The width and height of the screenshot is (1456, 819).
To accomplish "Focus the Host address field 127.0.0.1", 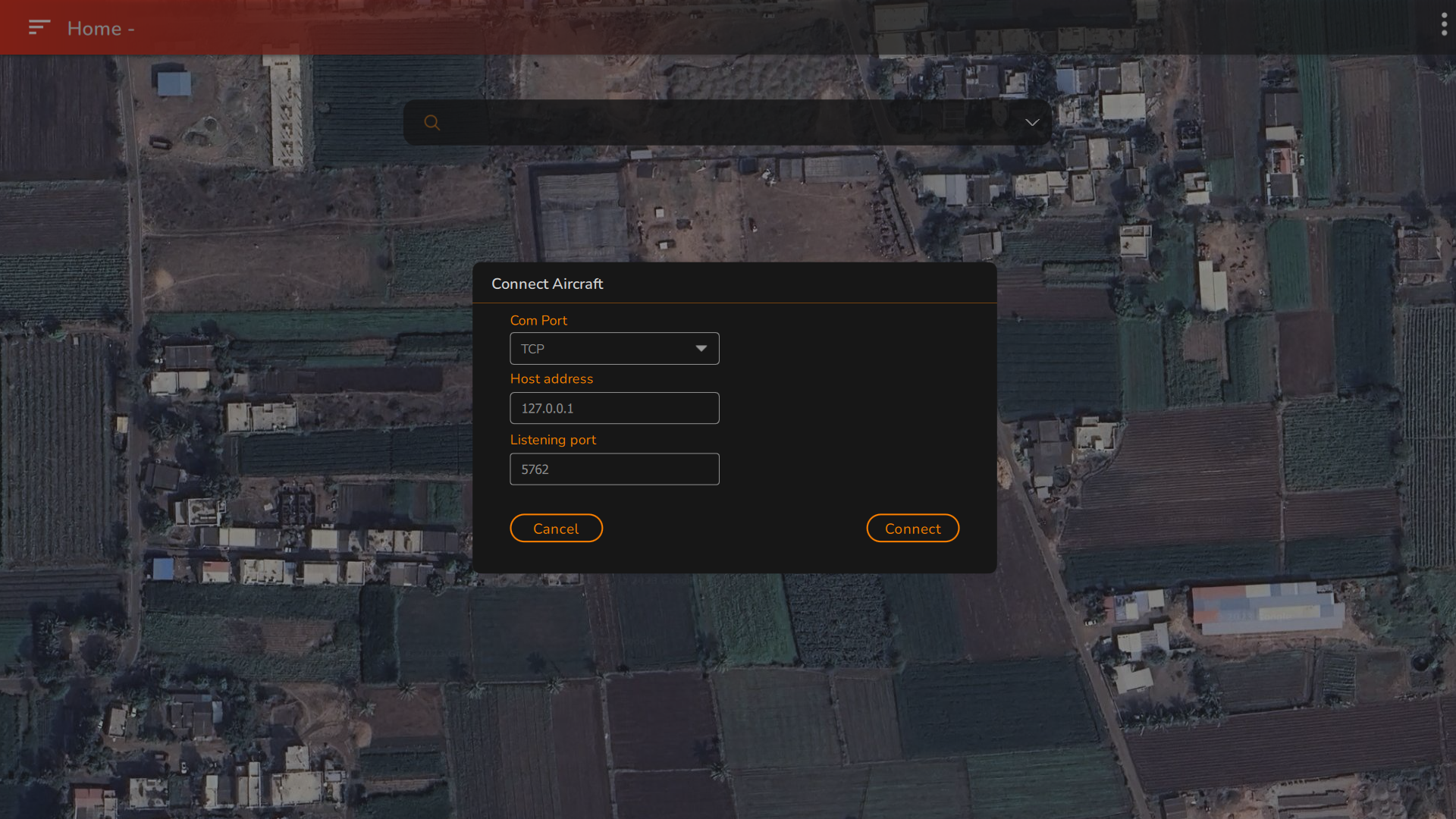I will tap(614, 408).
